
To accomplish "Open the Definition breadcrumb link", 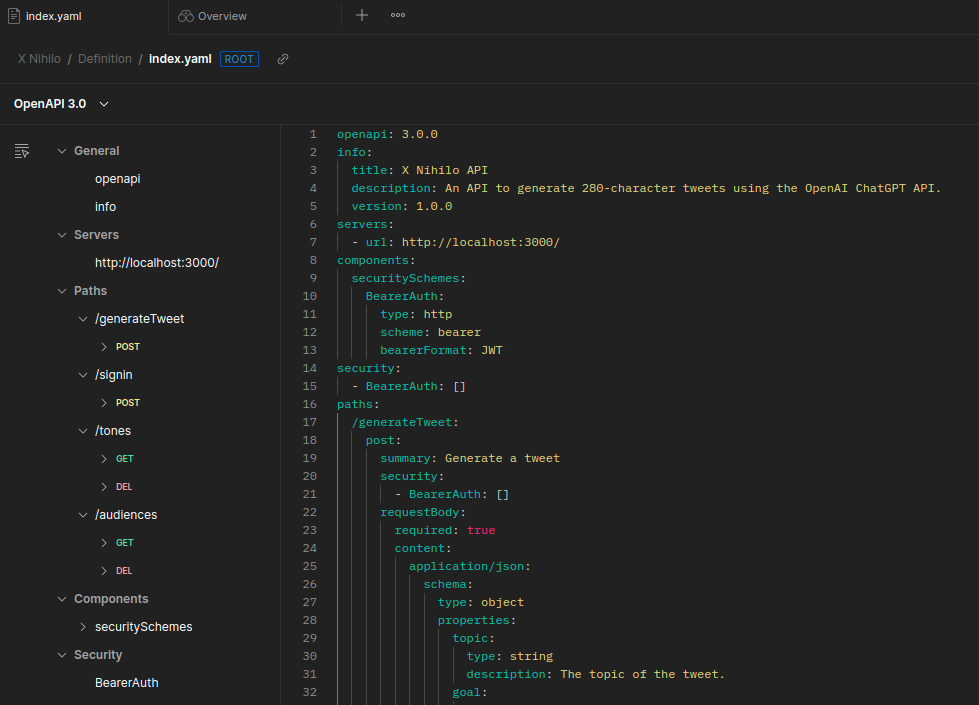I will tap(104, 59).
